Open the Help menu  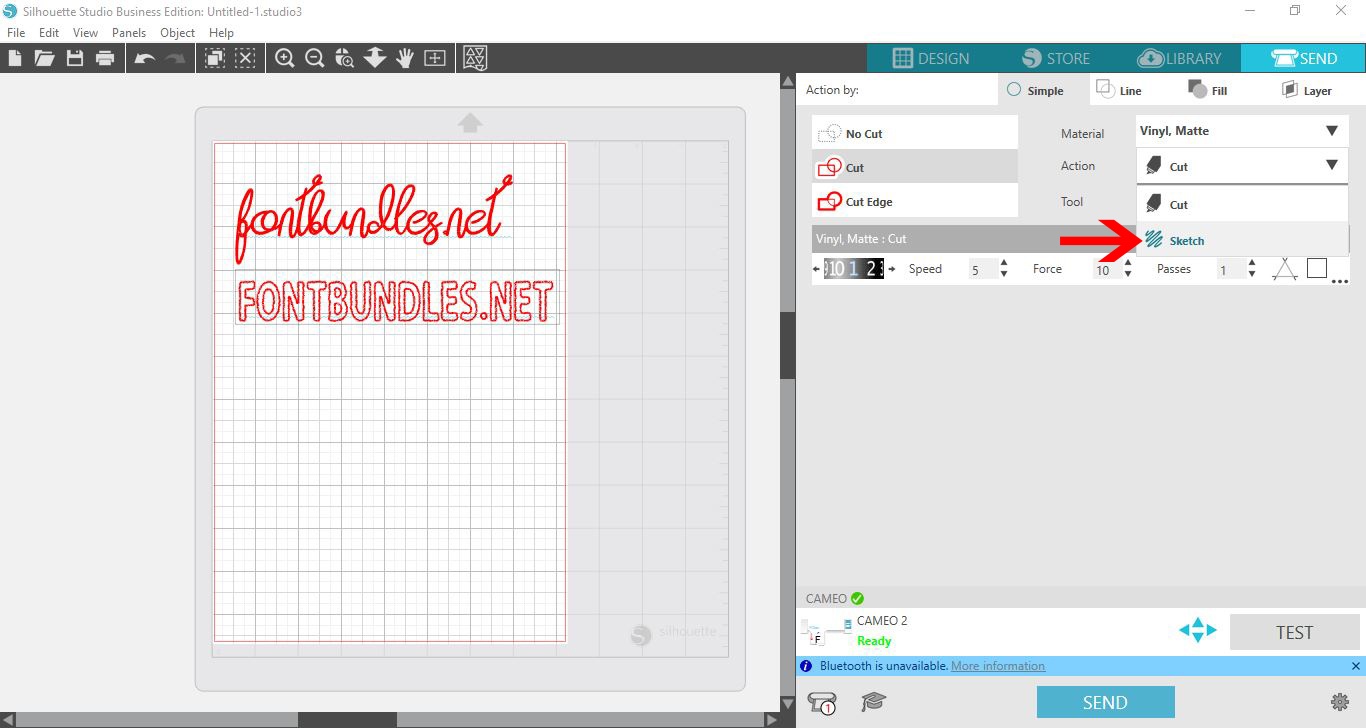point(221,32)
